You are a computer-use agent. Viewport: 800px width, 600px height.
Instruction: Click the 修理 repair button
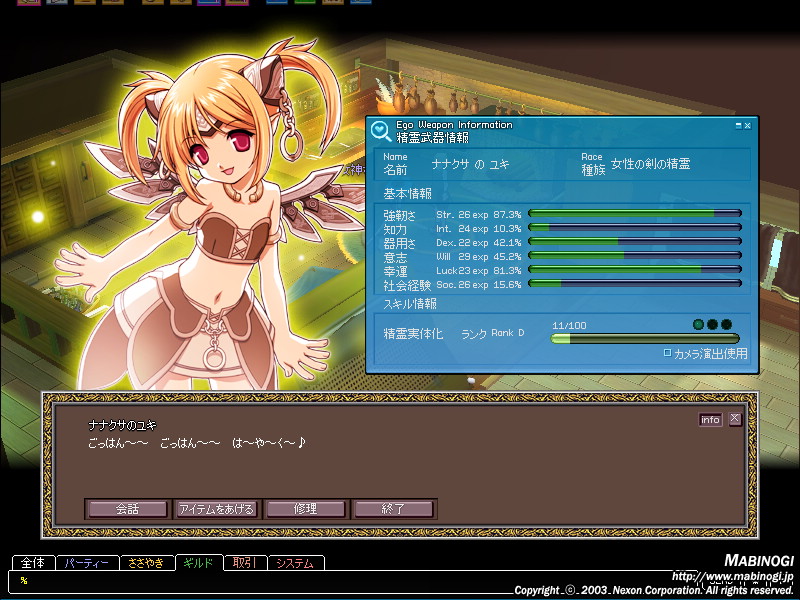306,509
